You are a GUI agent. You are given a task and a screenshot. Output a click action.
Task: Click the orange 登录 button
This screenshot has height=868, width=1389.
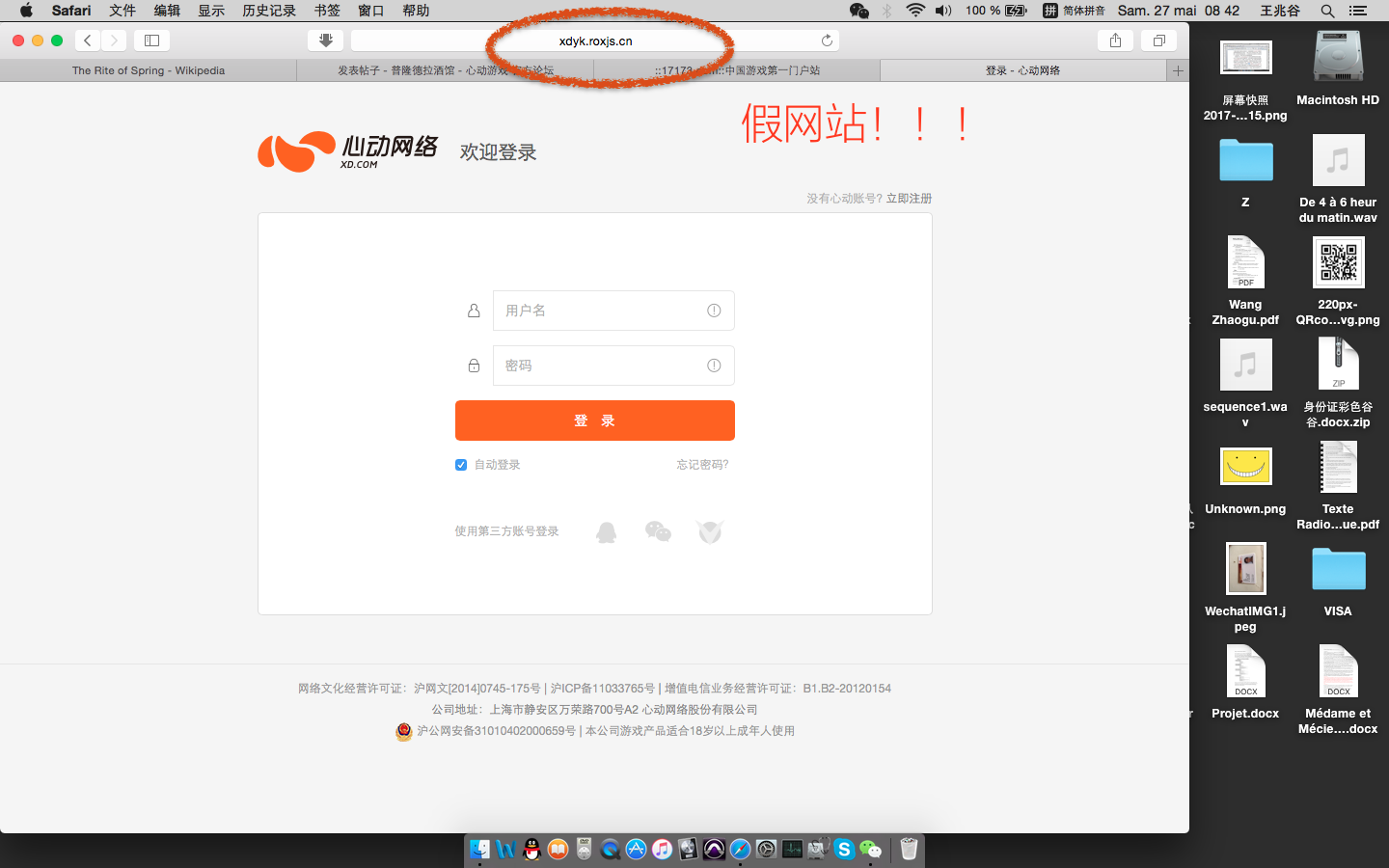point(595,420)
